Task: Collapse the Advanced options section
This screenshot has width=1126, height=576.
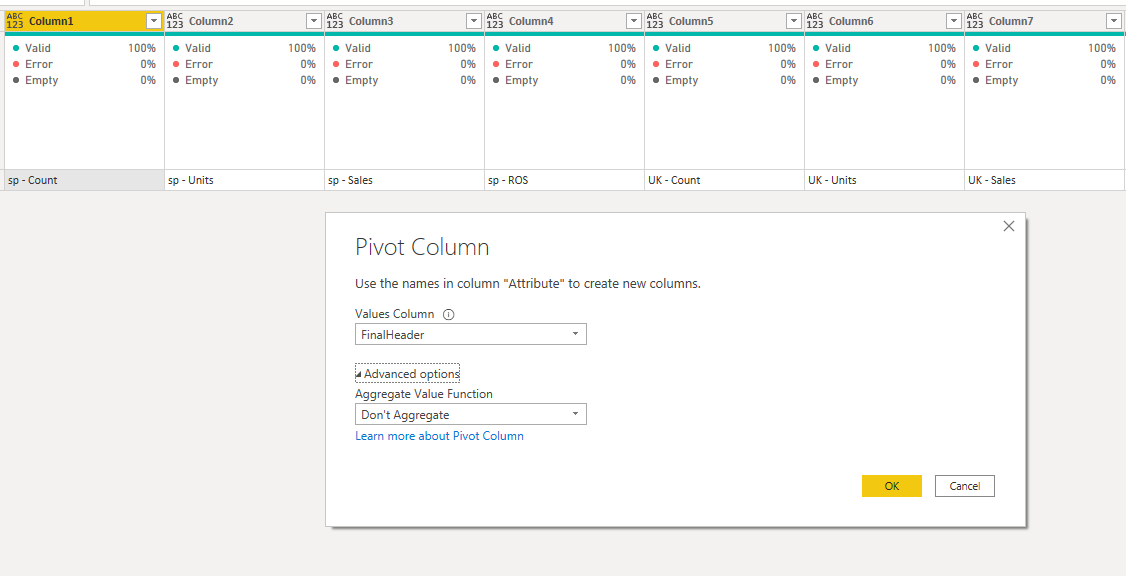Action: (x=408, y=373)
